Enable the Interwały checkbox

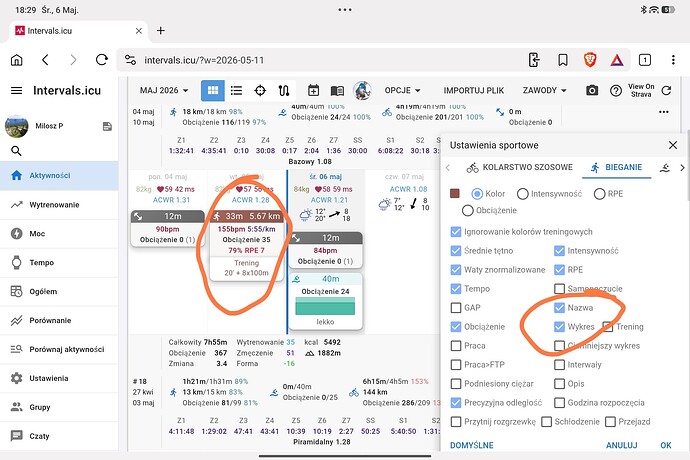coord(559,364)
